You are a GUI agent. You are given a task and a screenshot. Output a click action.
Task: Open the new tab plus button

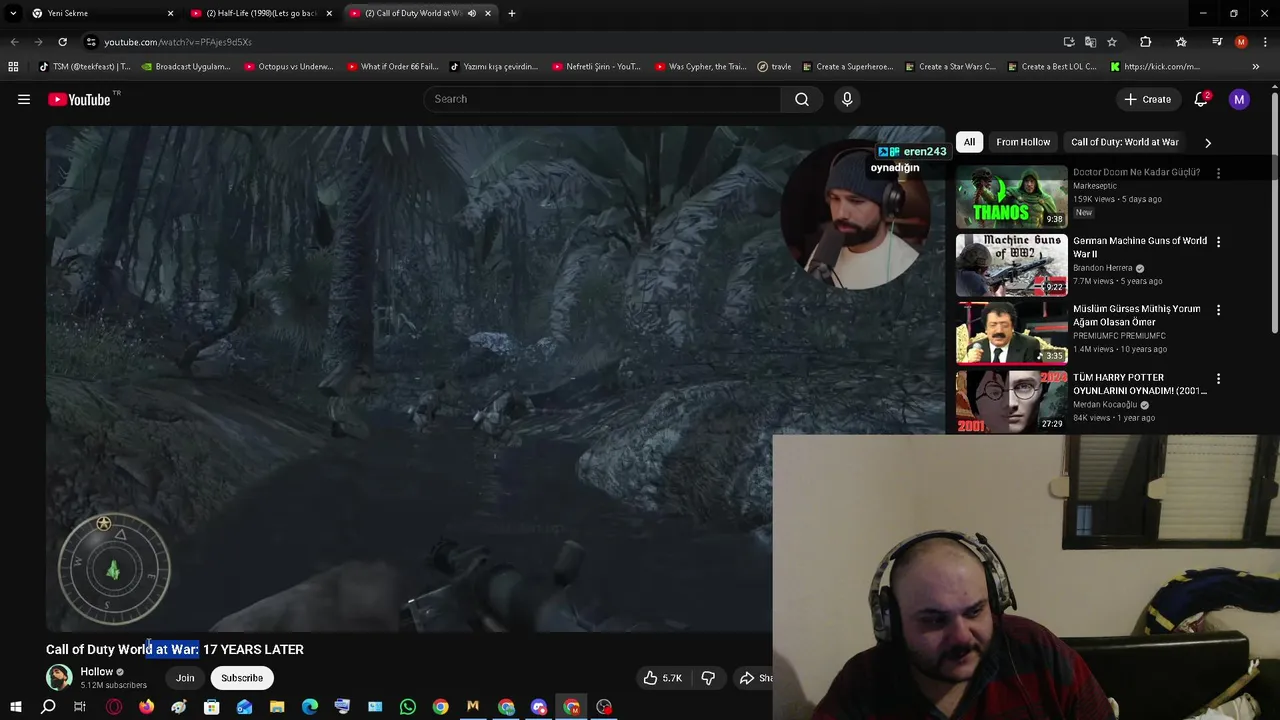click(x=511, y=13)
